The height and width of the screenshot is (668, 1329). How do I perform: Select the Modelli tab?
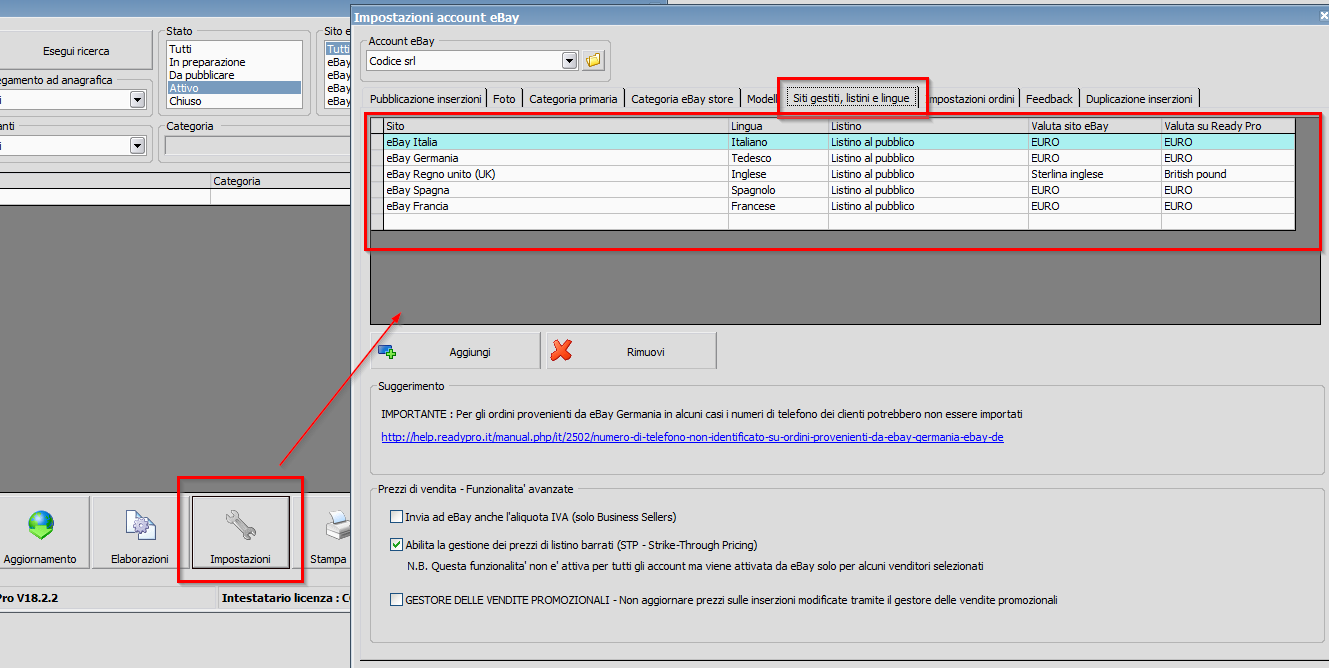(x=762, y=99)
